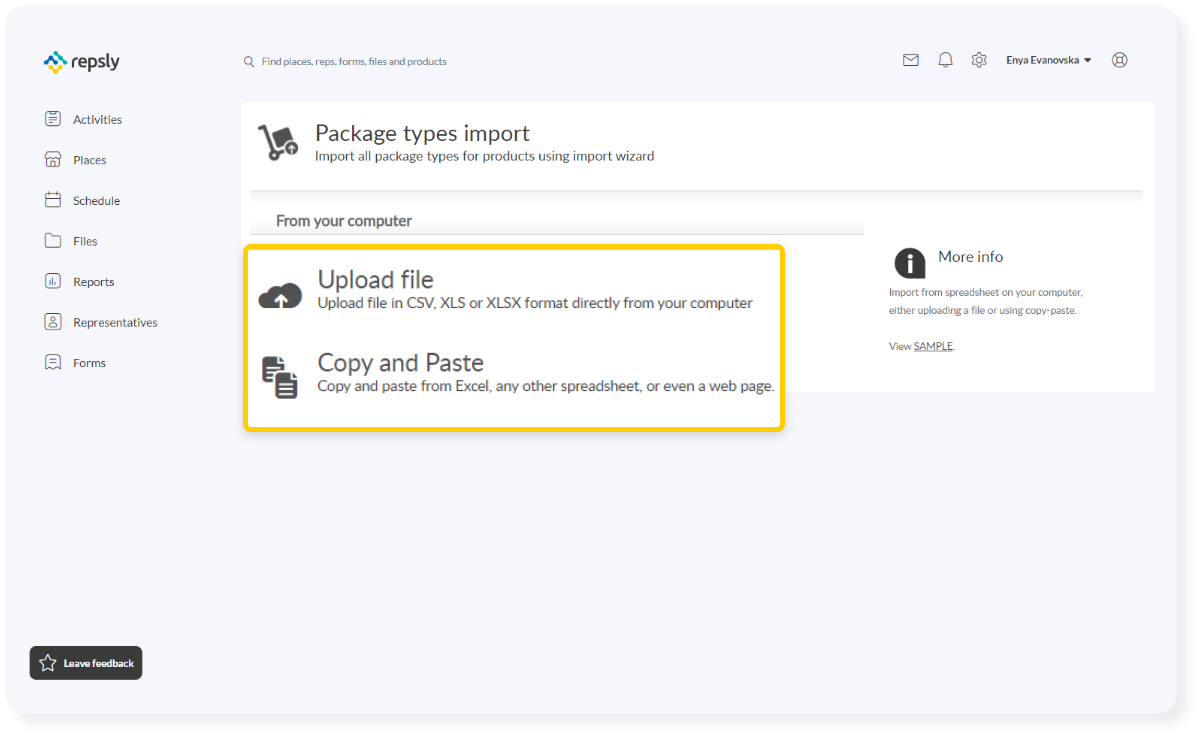Go to Activities menu label
Screen dimensions: 1202x739
(97, 120)
